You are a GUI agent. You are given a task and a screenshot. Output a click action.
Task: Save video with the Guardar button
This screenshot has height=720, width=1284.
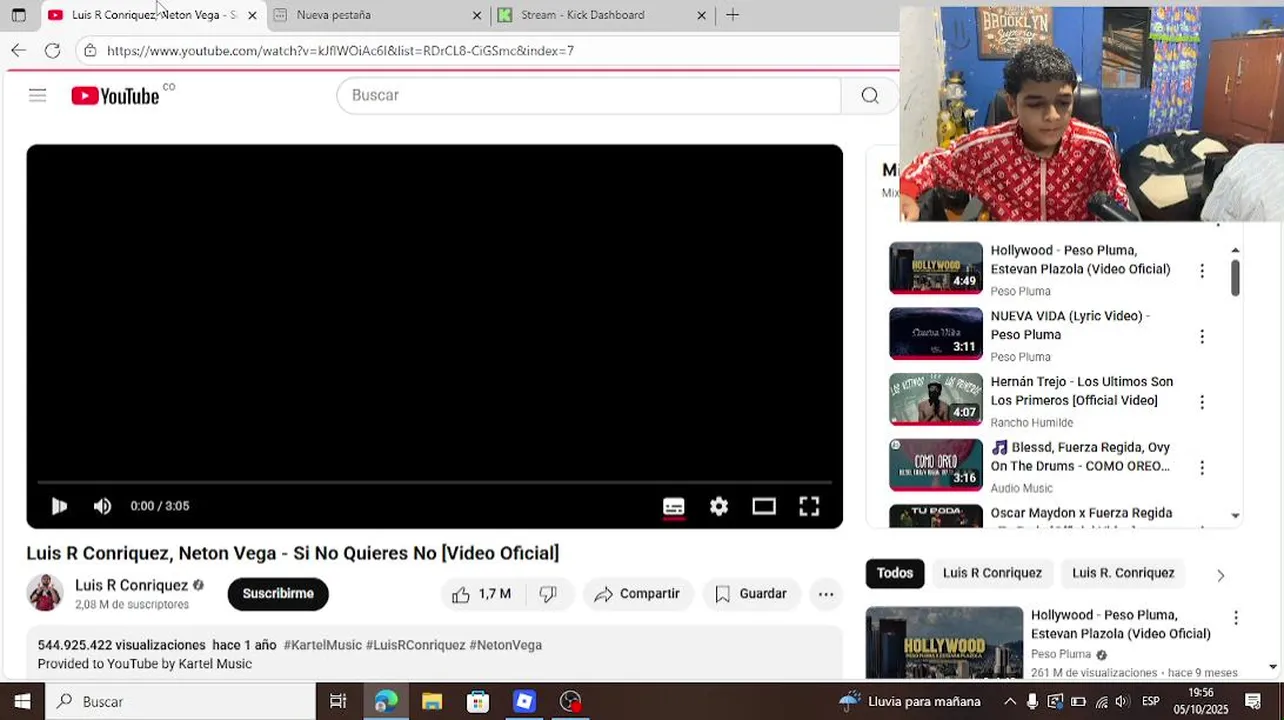click(x=751, y=594)
